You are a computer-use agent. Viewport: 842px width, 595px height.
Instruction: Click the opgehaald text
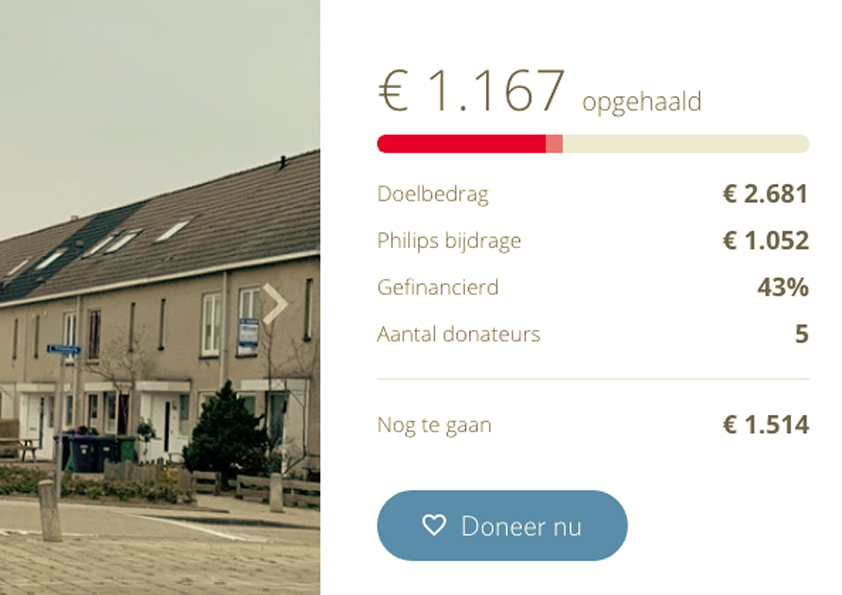[642, 101]
